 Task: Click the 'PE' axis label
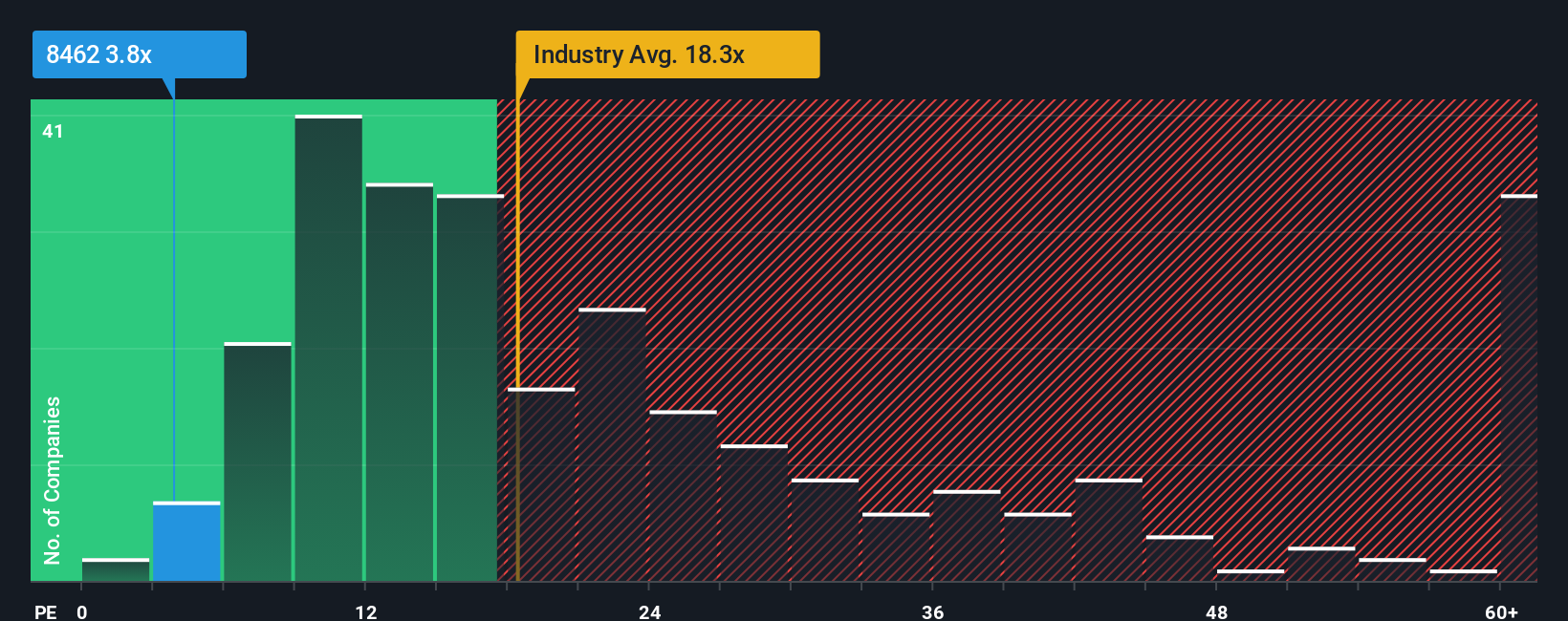45,611
